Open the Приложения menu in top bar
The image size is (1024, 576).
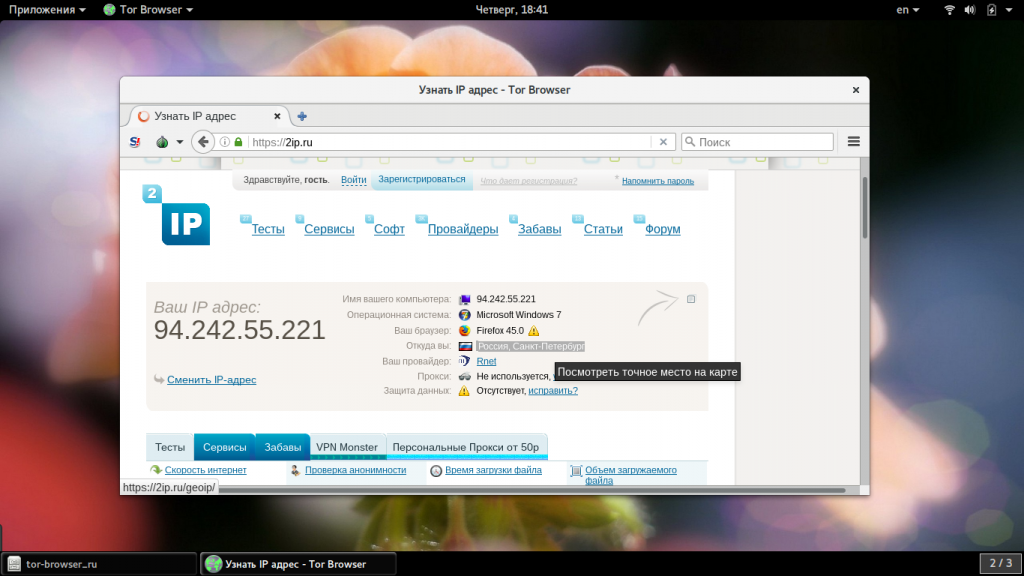click(x=47, y=10)
